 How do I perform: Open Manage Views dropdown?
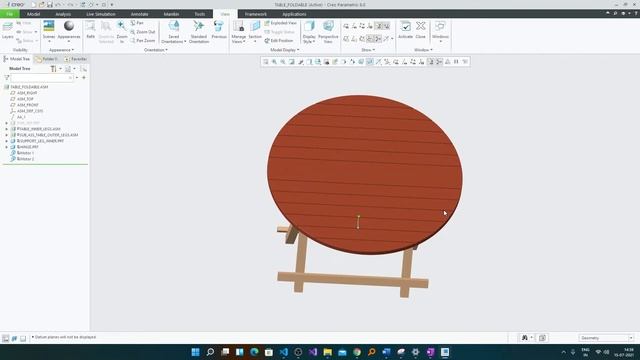238,32
